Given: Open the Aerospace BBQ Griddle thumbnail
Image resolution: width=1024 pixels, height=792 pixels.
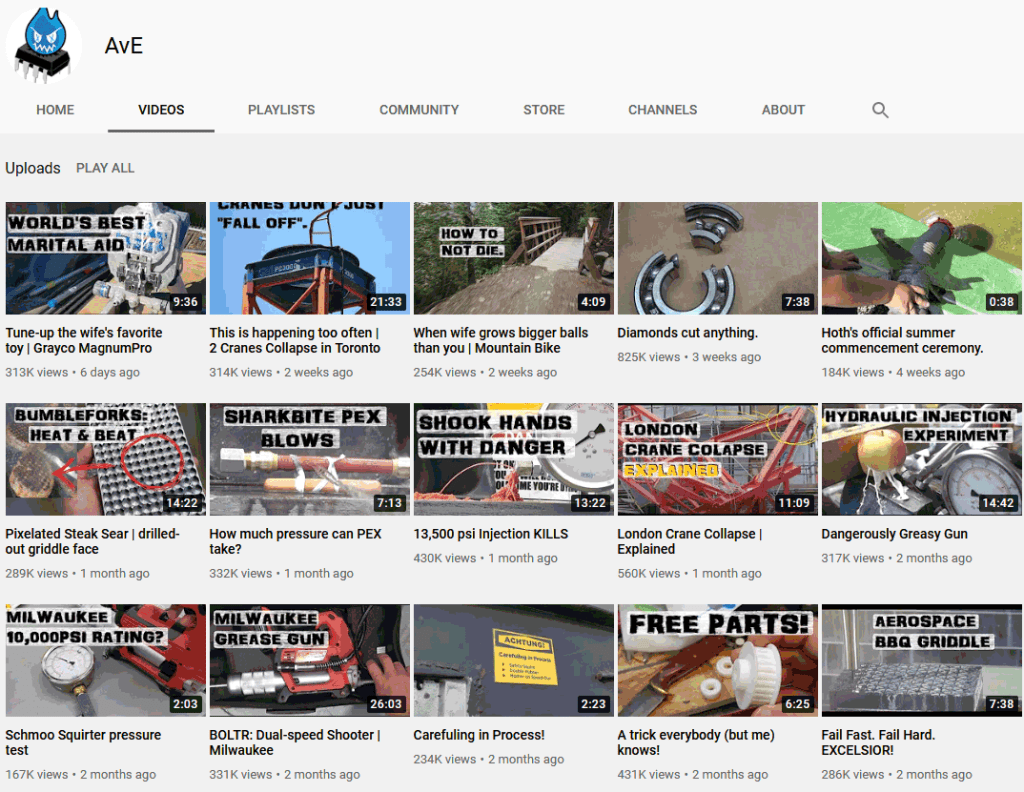Looking at the screenshot, I should pos(921,660).
